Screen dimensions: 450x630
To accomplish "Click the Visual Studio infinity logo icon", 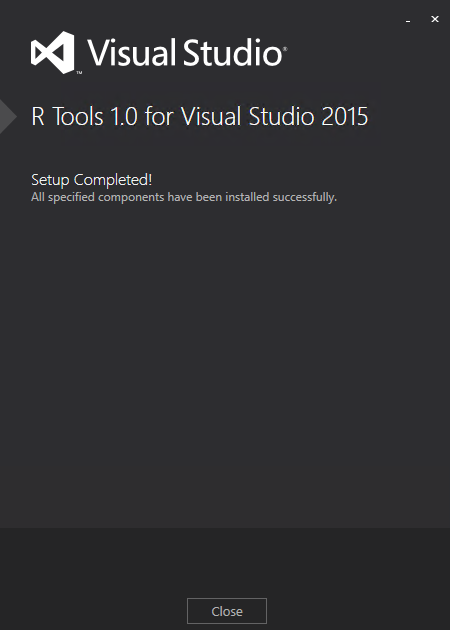I will tap(53, 52).
